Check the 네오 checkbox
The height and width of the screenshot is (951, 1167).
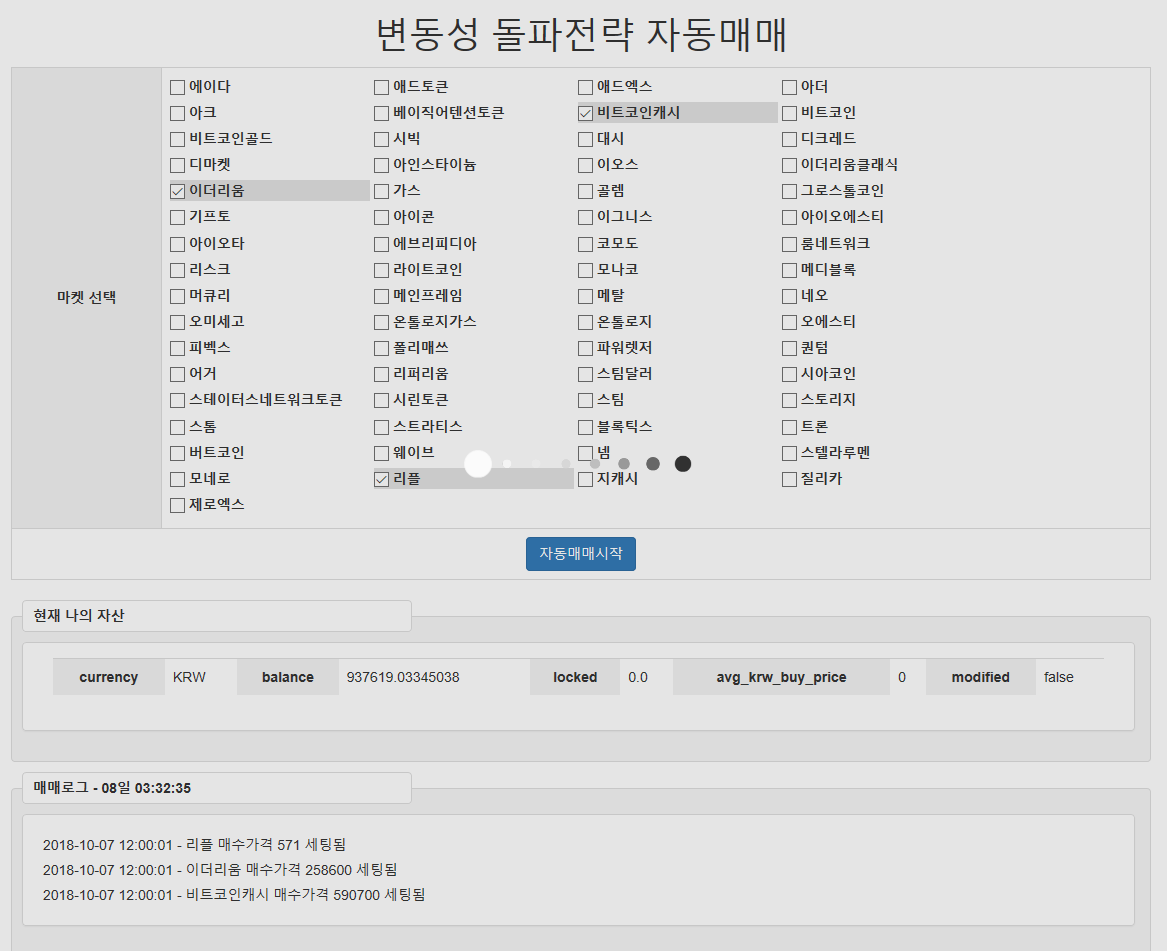789,296
